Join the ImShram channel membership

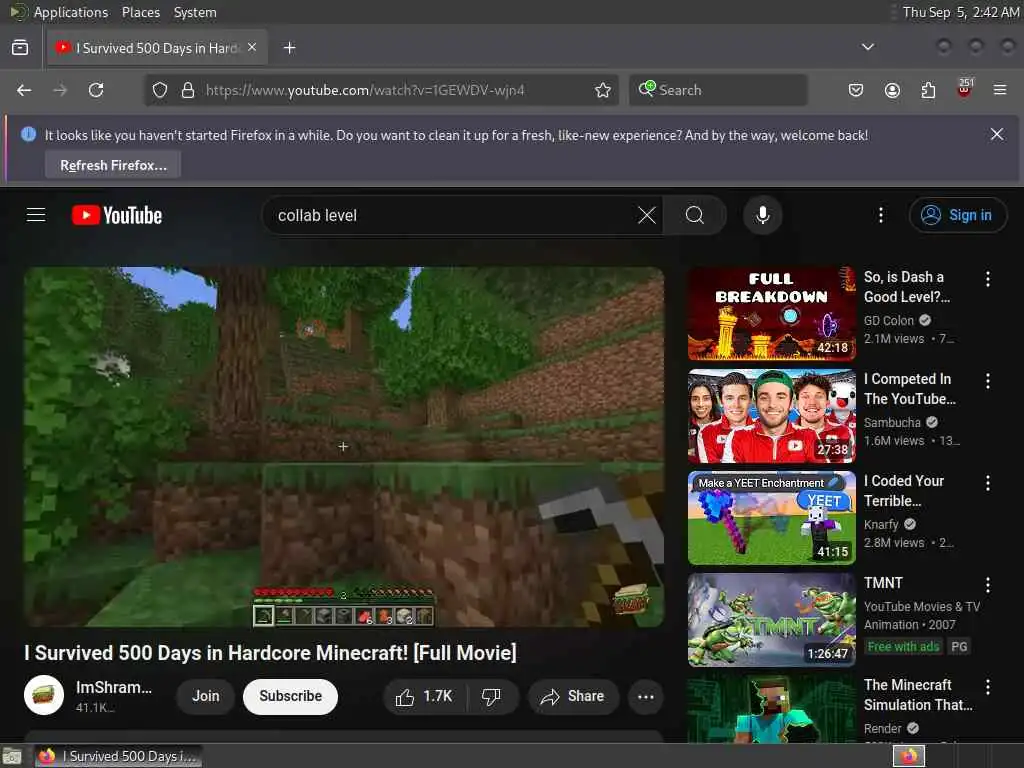click(206, 696)
